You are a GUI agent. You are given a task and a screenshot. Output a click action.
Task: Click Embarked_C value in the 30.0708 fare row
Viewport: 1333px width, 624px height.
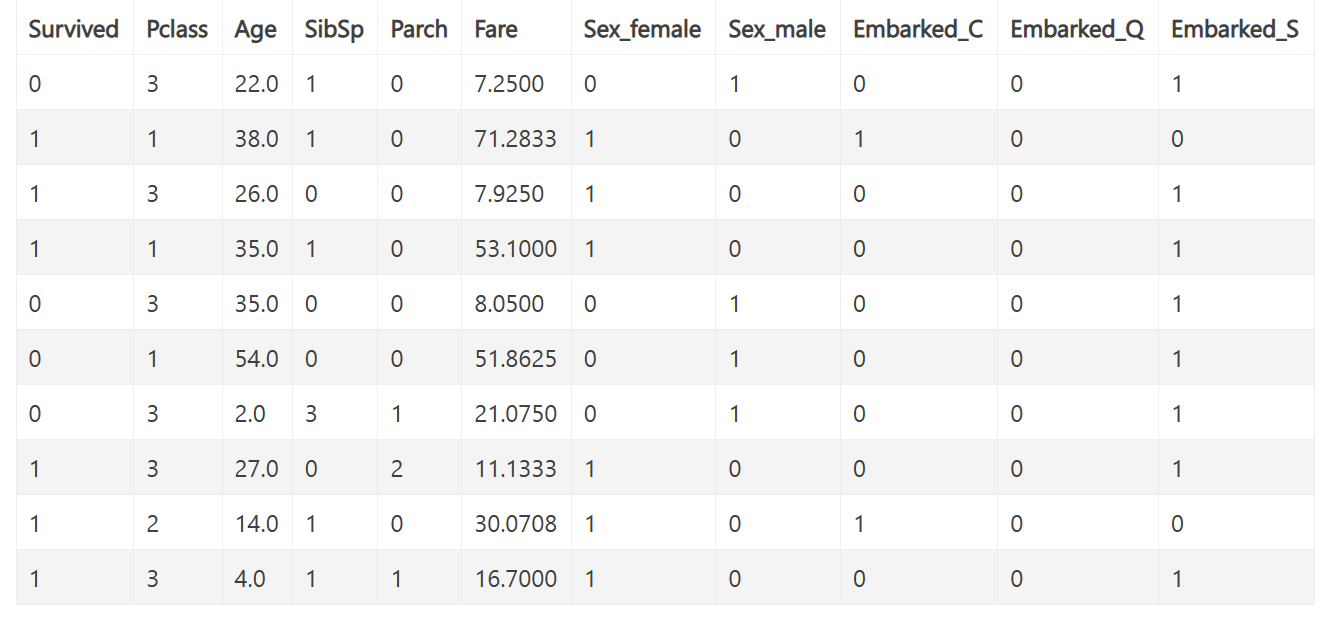(x=859, y=523)
